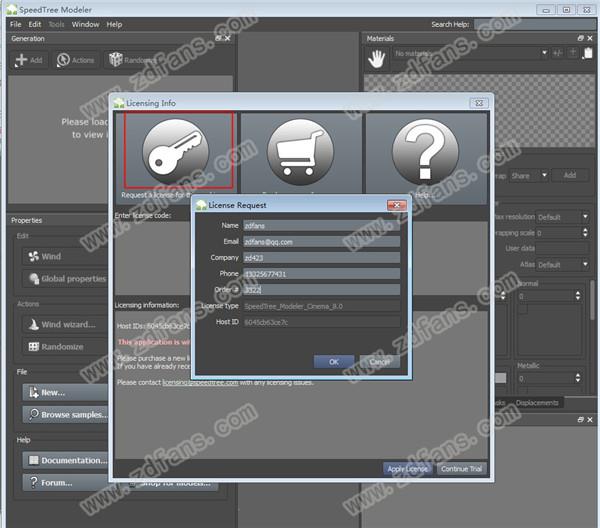Click the question mark Help icon
The height and width of the screenshot is (528, 600).
point(426,152)
